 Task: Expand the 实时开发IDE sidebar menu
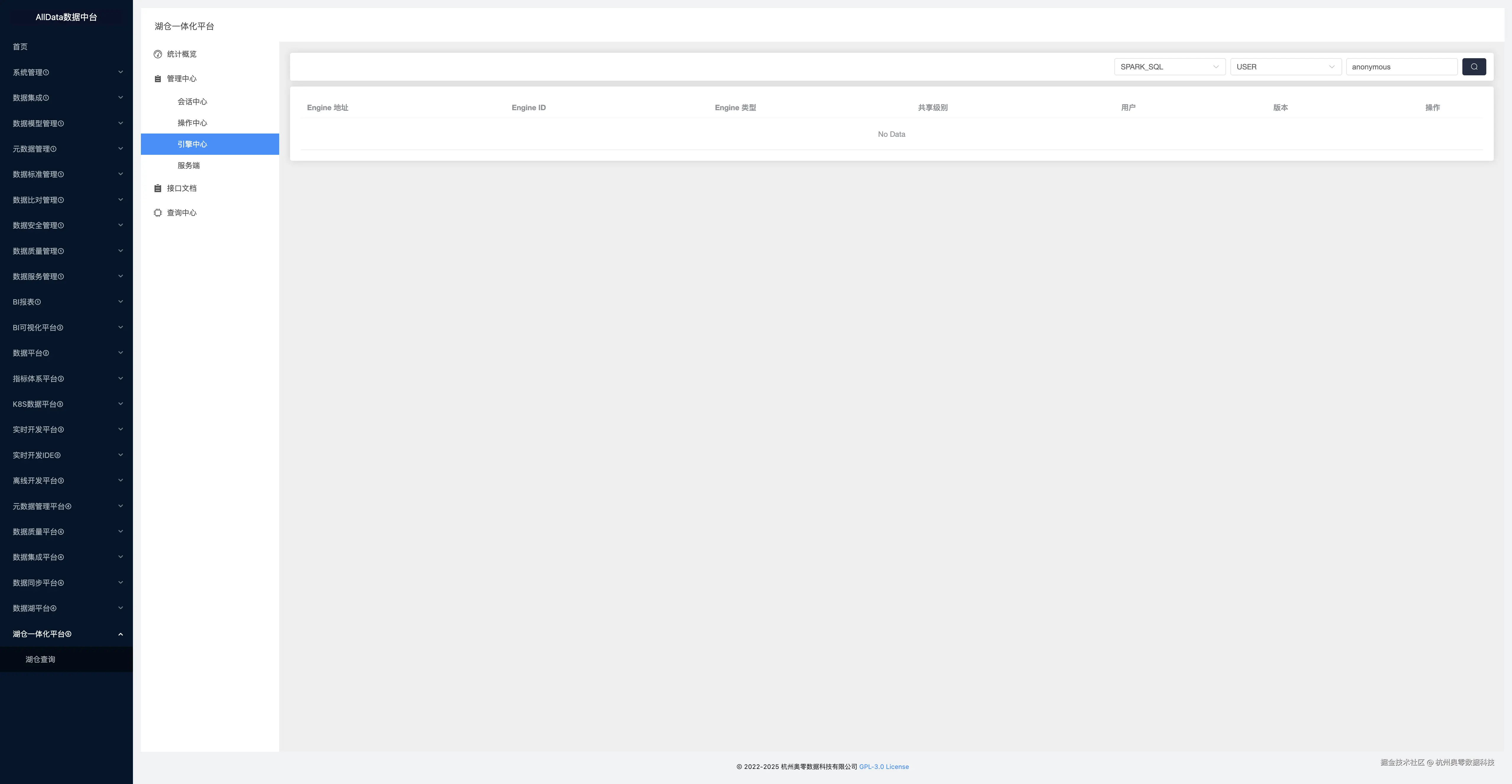point(66,456)
